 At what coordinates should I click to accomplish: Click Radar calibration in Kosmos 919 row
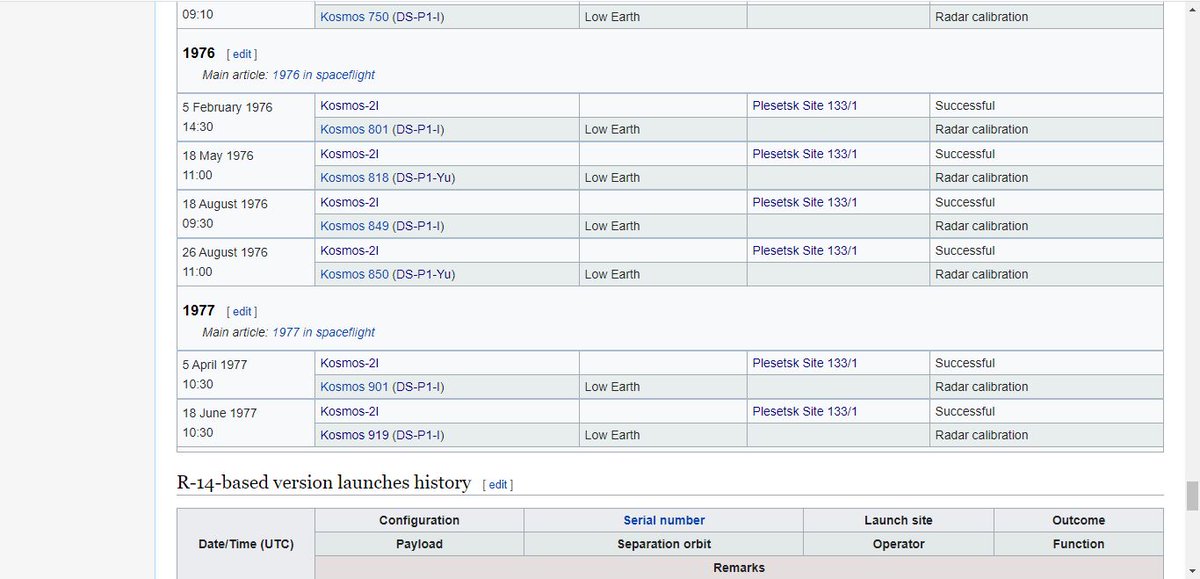pyautogui.click(x=981, y=435)
